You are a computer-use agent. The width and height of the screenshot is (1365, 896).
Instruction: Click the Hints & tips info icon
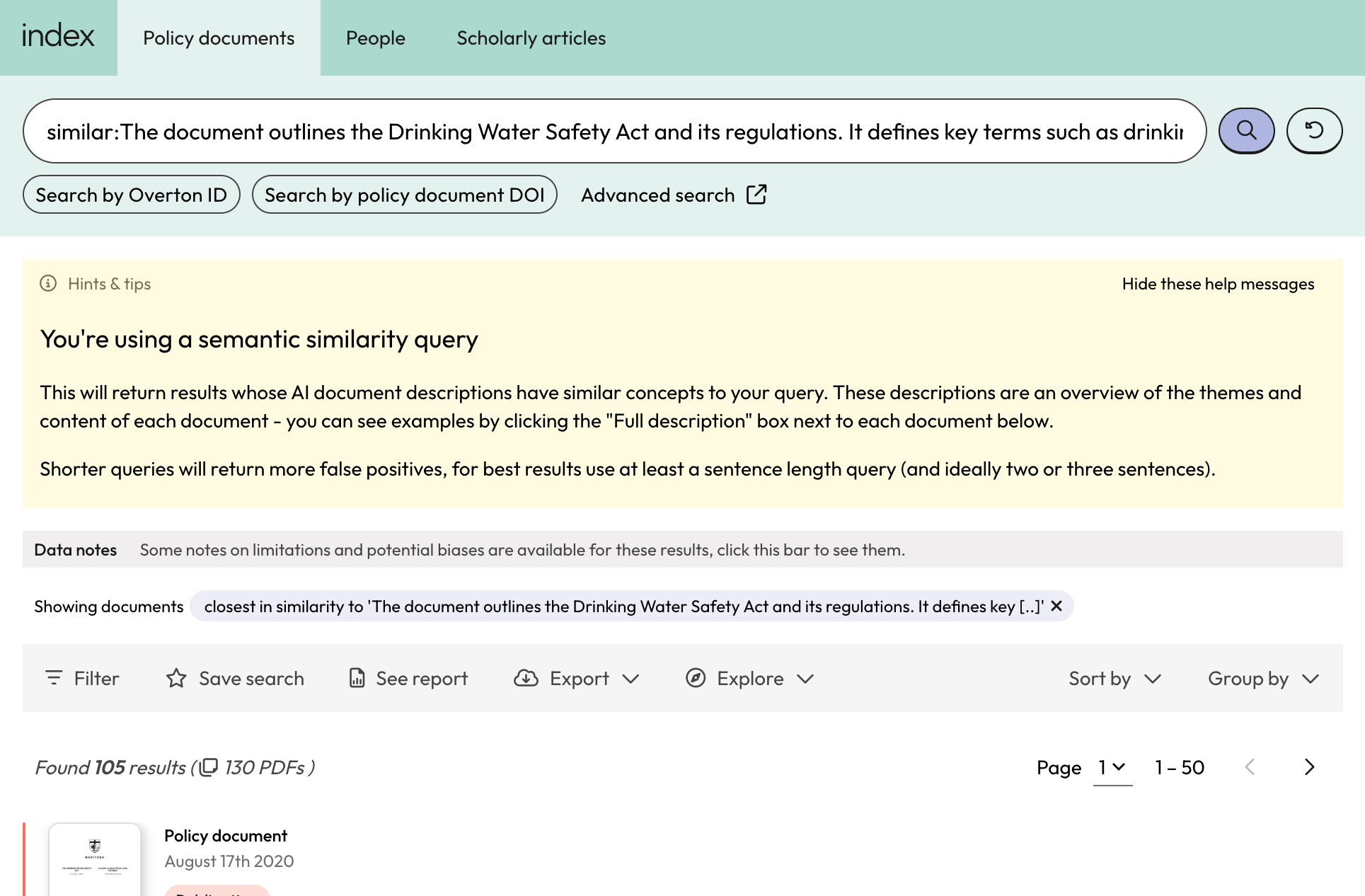click(x=48, y=284)
